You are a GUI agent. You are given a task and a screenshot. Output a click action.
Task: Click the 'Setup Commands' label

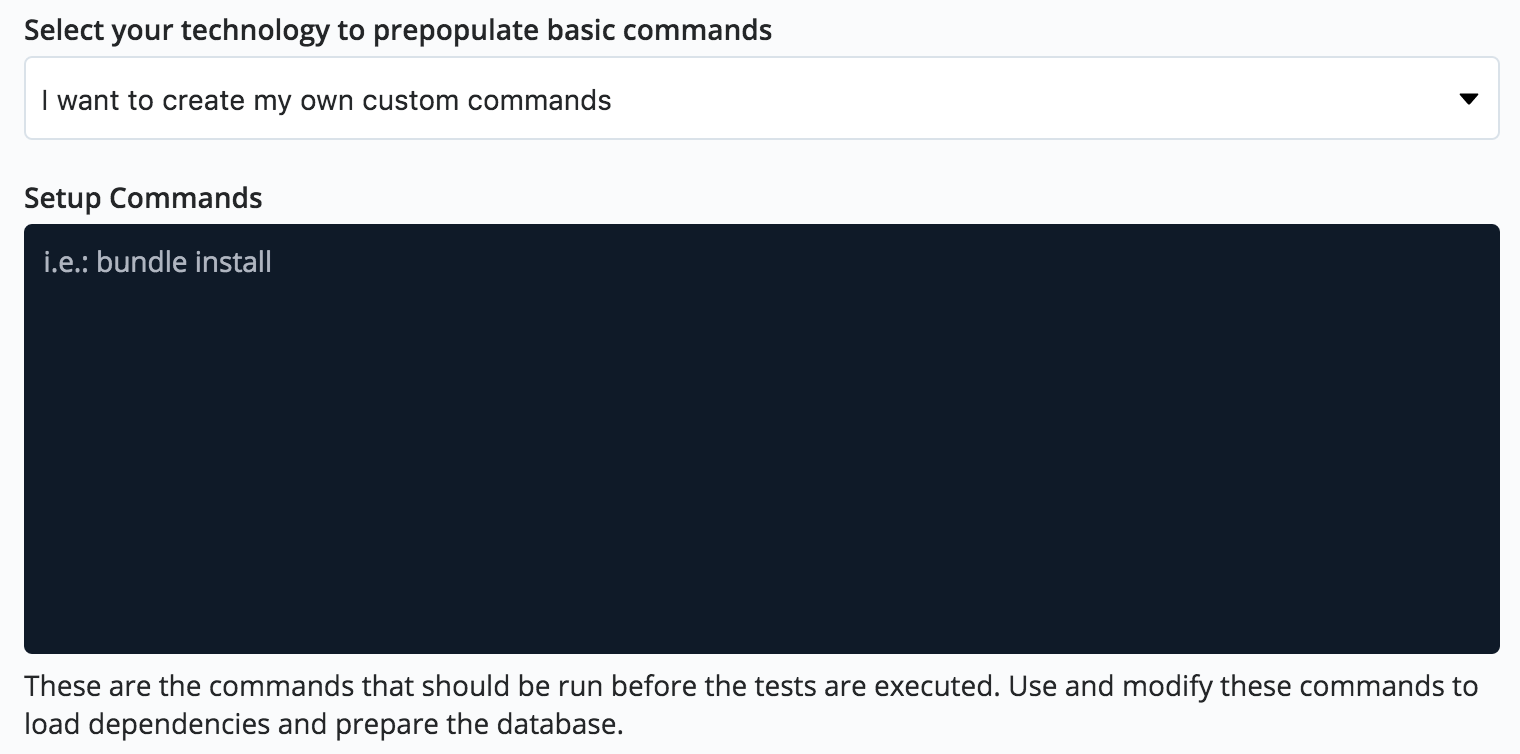[x=143, y=198]
